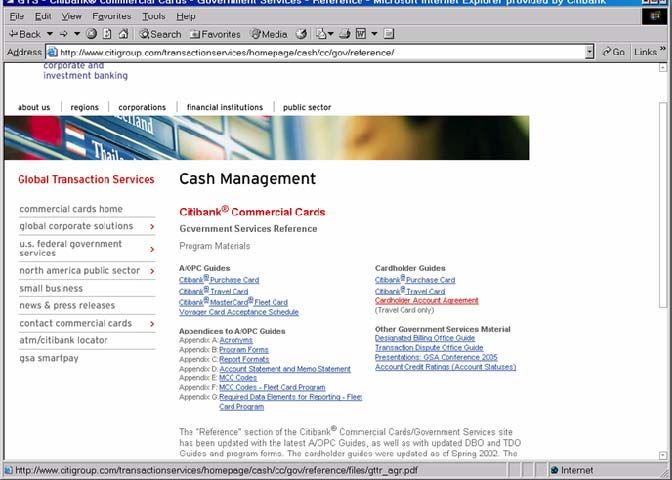The width and height of the screenshot is (672, 480).
Task: Open A/OPC Guides Citibank Purchase Card link
Action: [x=219, y=279]
